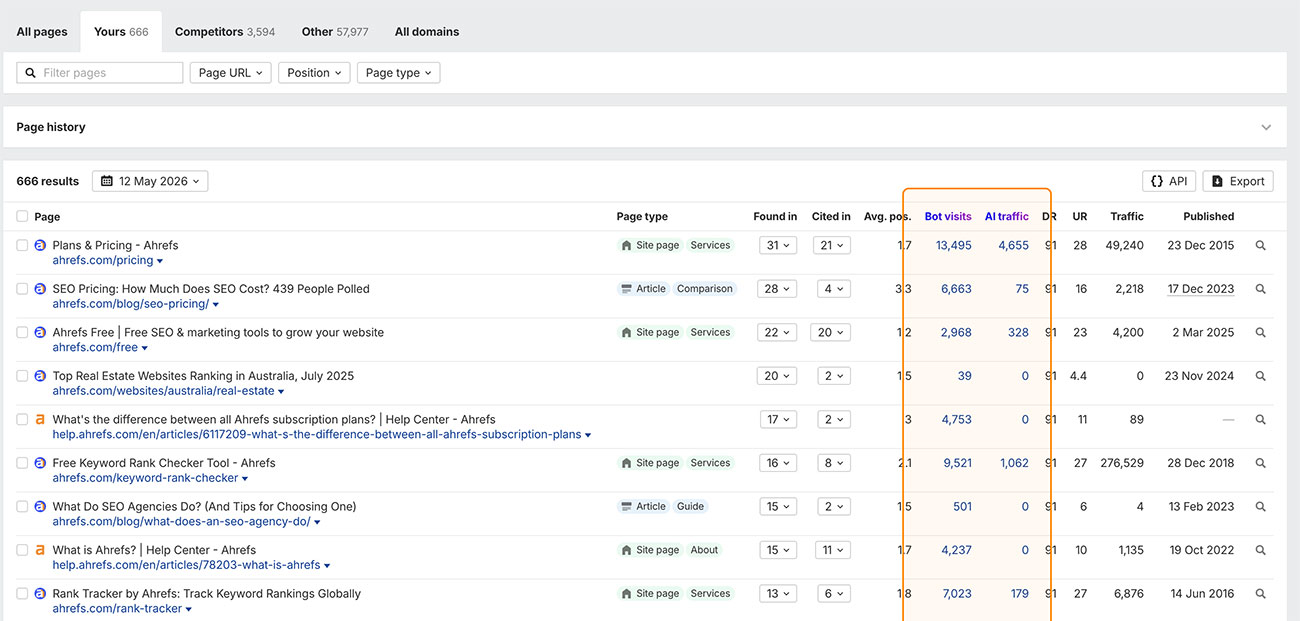Open the ahrefs.com/keyword-rank-checker URL link
Screen dimensions: 1300x621
[146, 478]
